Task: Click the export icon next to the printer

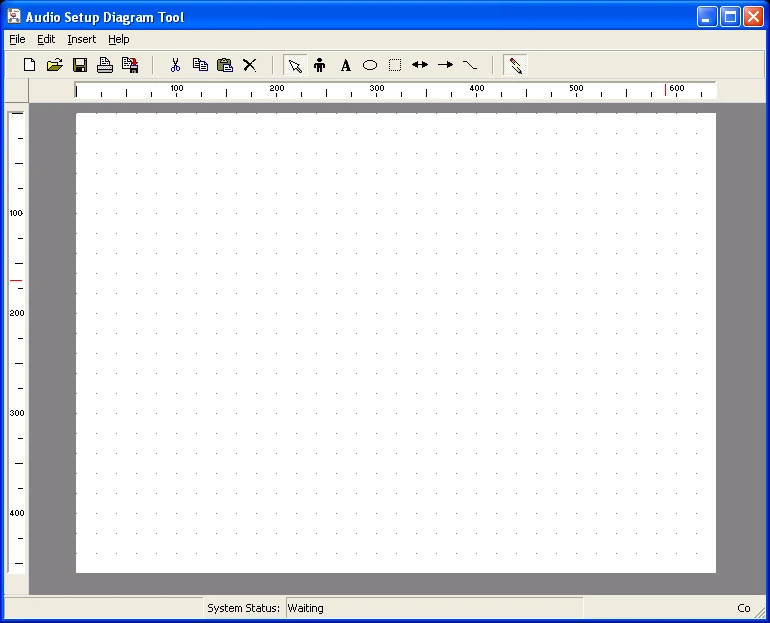Action: point(130,65)
